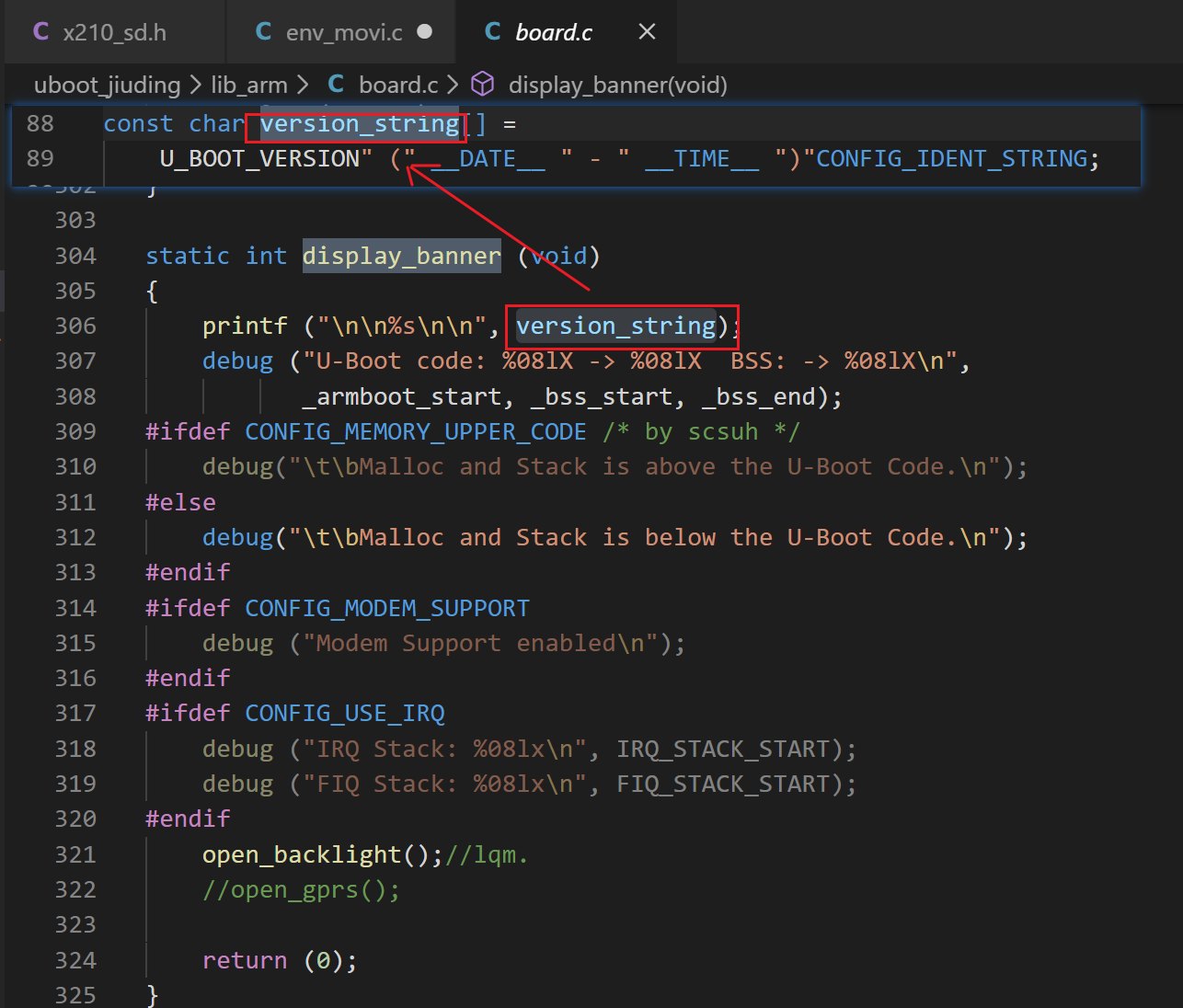Screen dimensions: 1183x1008
Task: Click line number 306 in gutter
Action: click(75, 326)
